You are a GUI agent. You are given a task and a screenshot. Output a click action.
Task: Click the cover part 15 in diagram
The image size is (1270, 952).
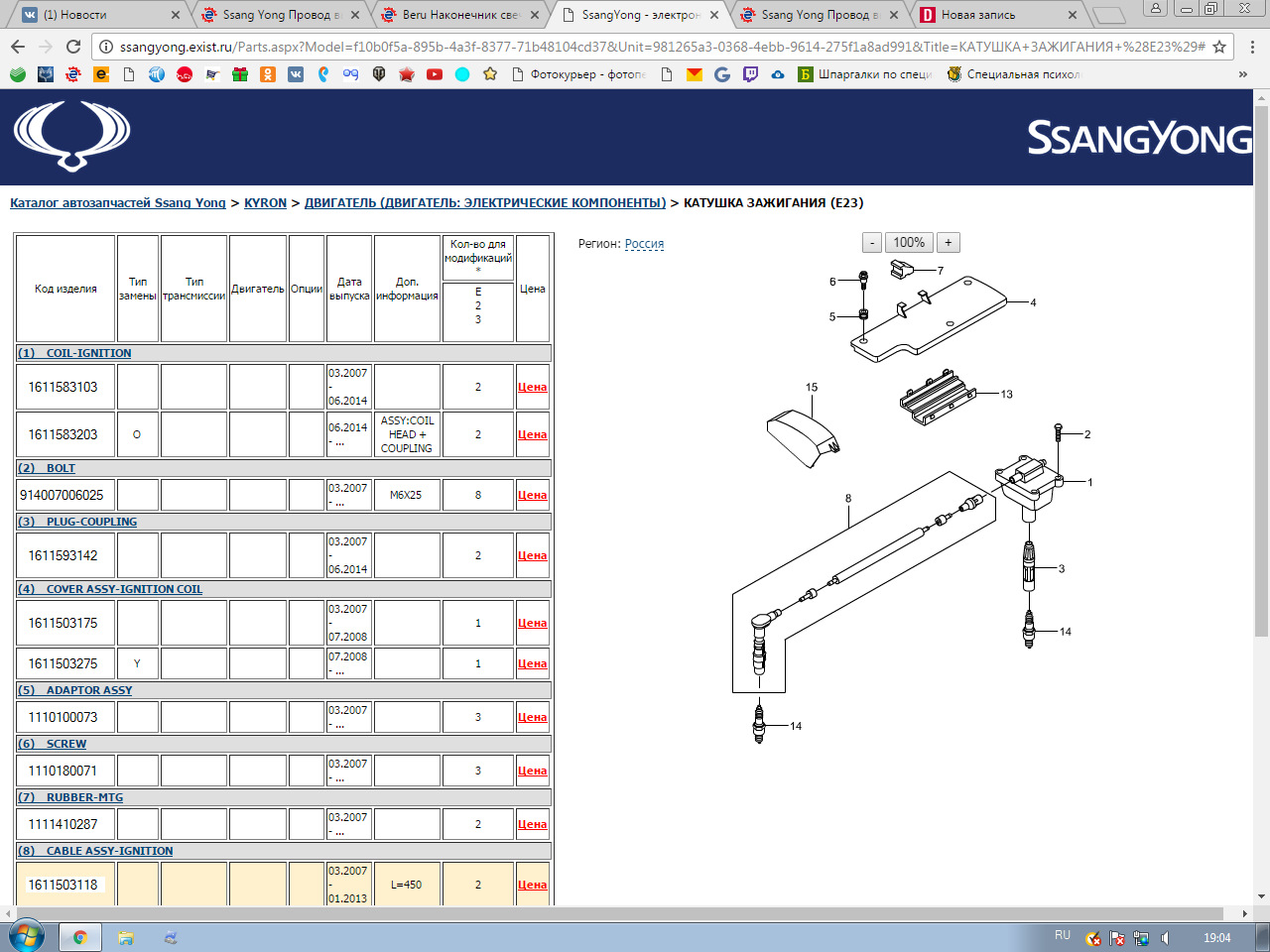click(803, 436)
